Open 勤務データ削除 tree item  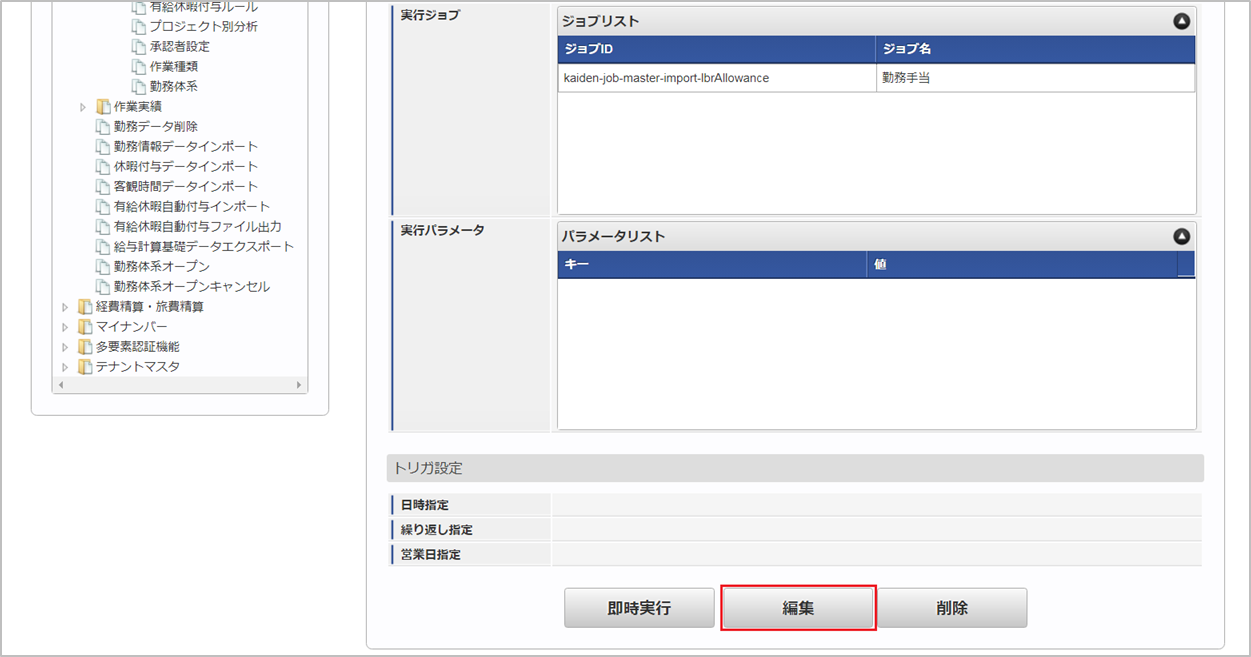click(156, 127)
